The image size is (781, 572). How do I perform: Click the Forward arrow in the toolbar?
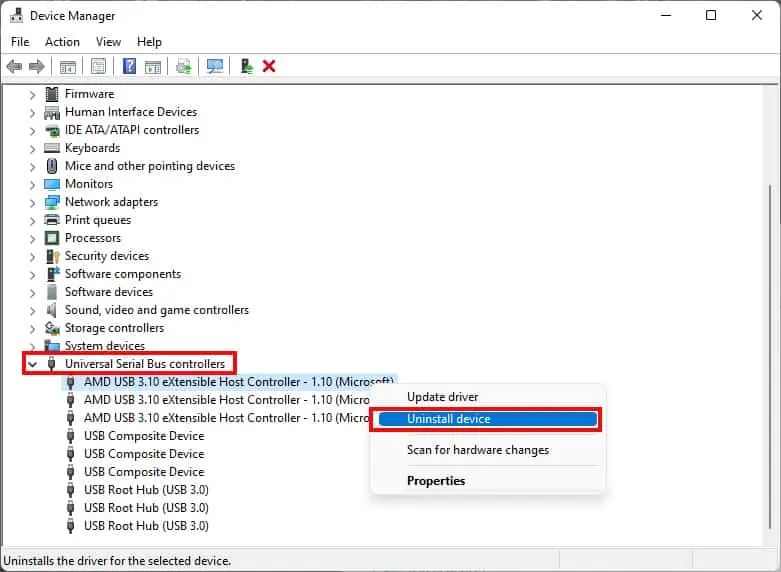(37, 66)
